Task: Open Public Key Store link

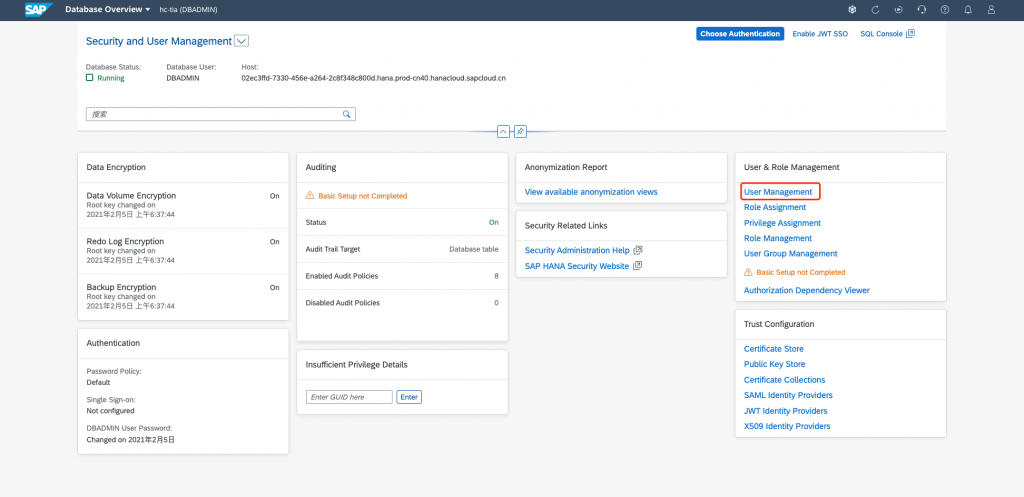Action: (x=775, y=364)
